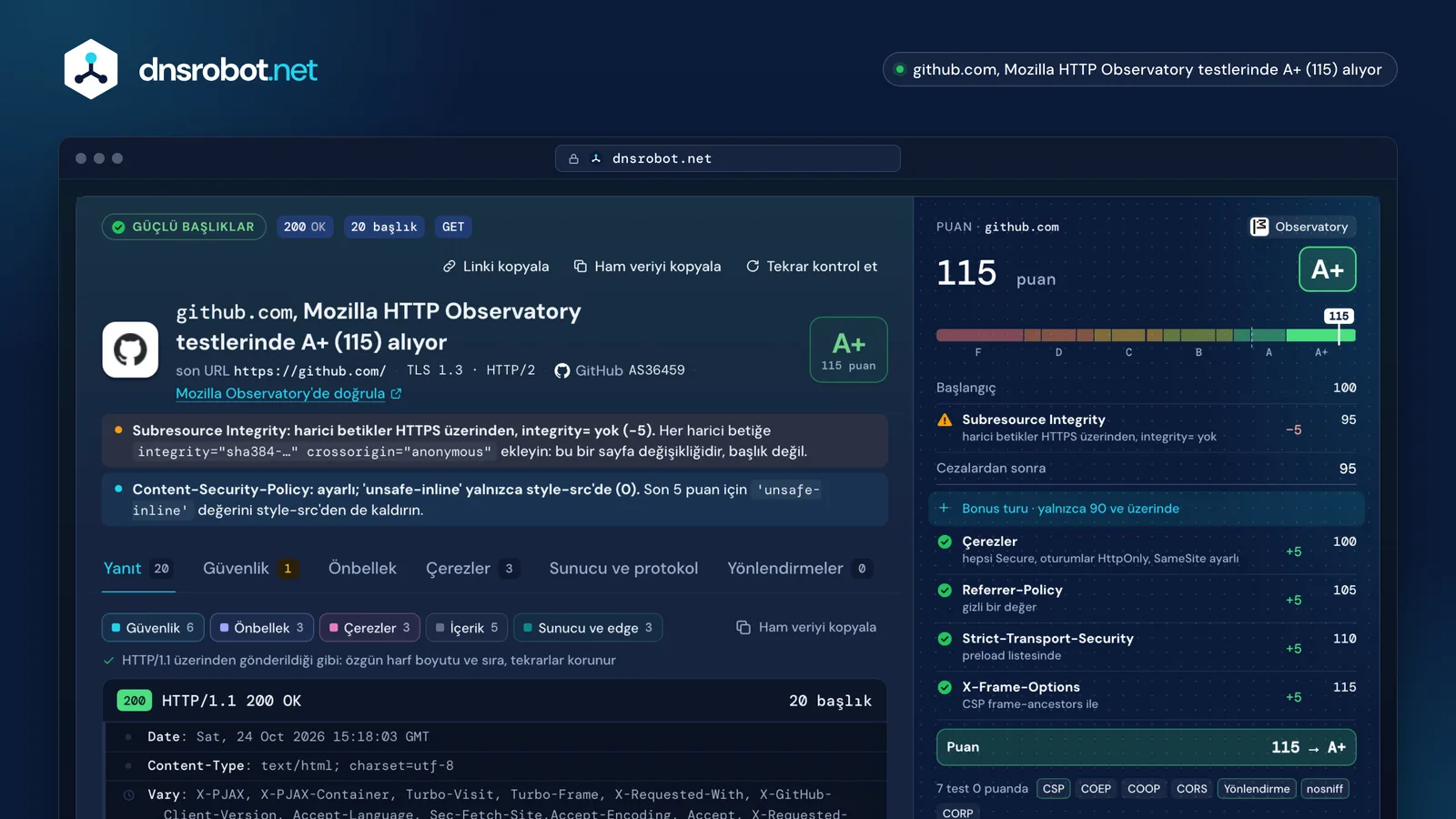This screenshot has height=819, width=1456.
Task: Open the Önbellek tab
Action: point(362,569)
